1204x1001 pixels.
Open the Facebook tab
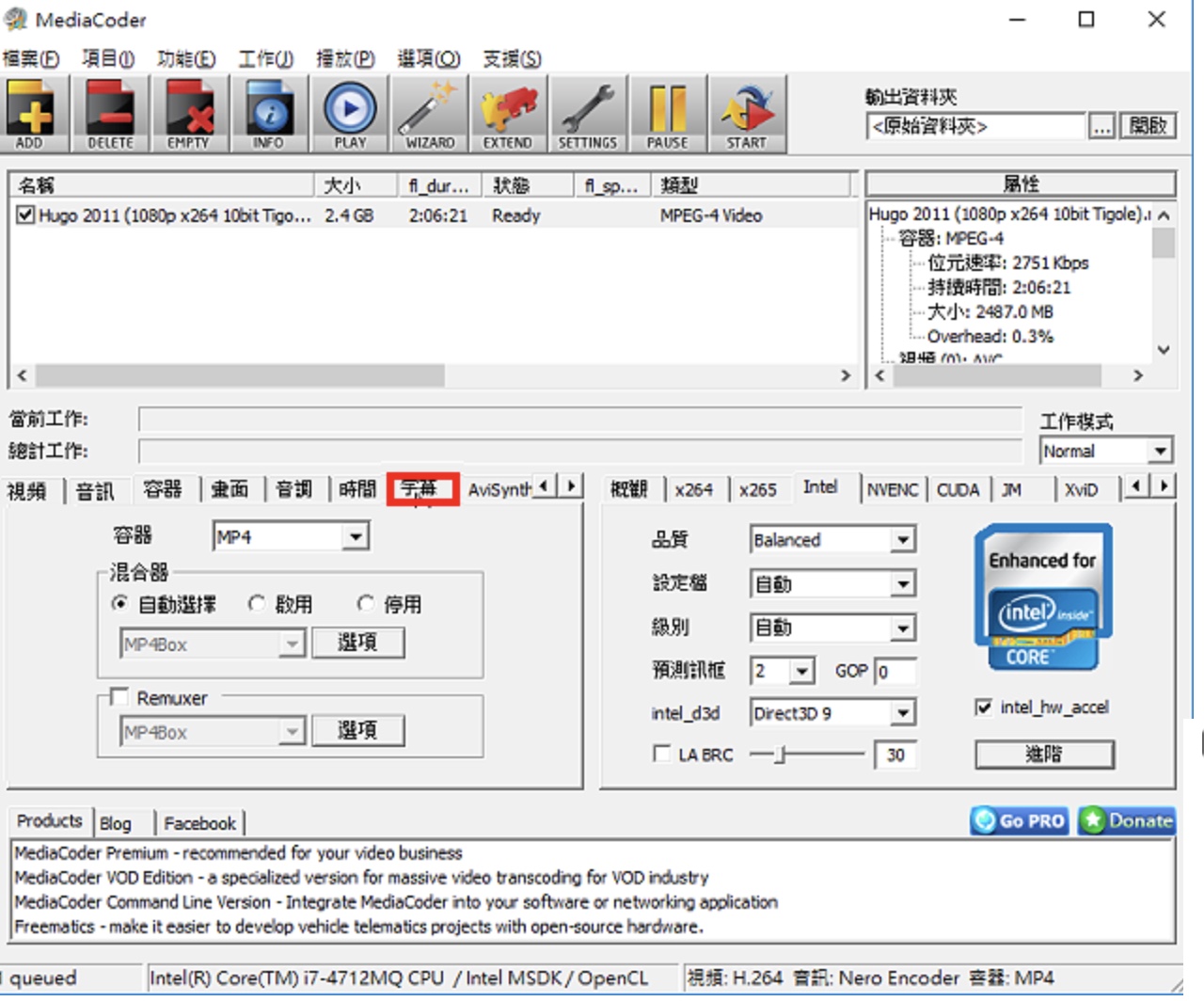pos(200,823)
